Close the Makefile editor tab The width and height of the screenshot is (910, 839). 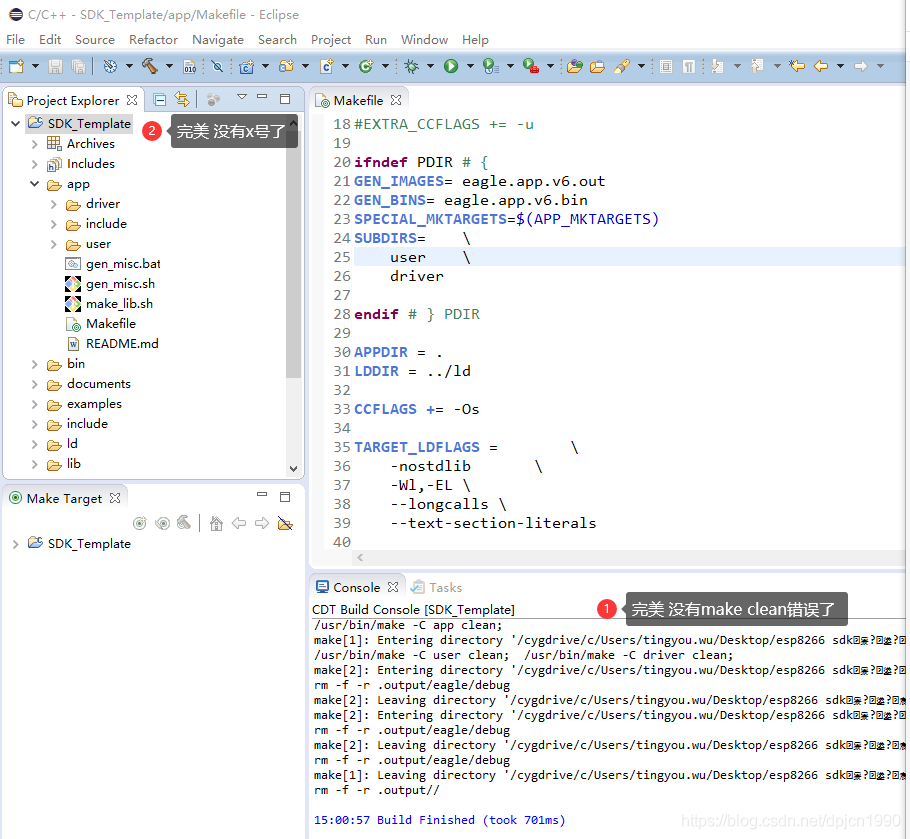point(396,100)
